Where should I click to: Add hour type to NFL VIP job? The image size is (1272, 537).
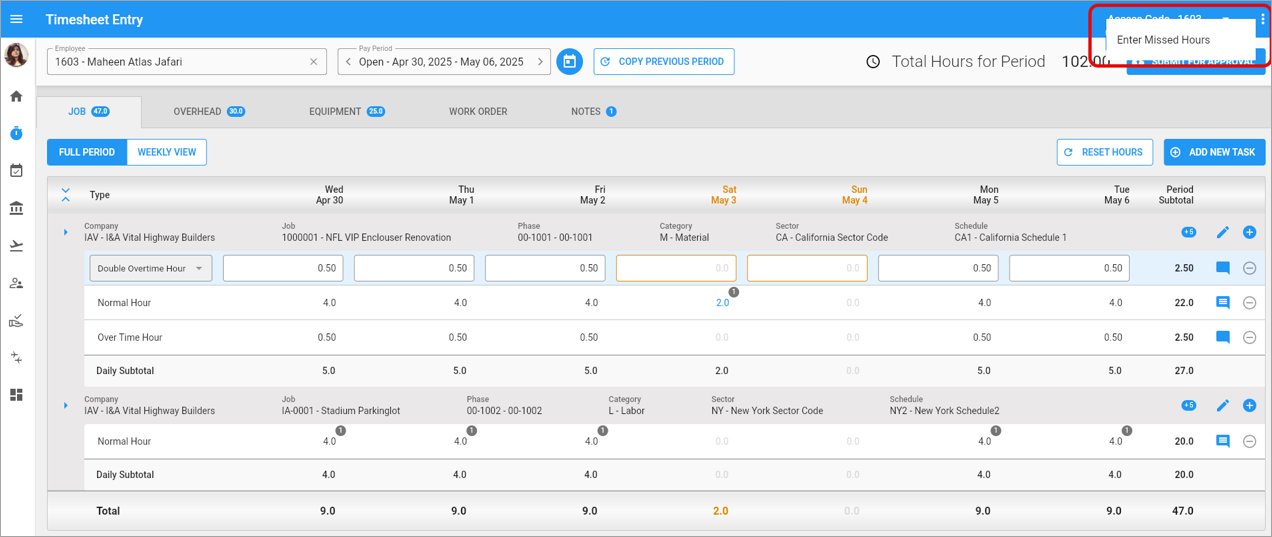point(1249,232)
